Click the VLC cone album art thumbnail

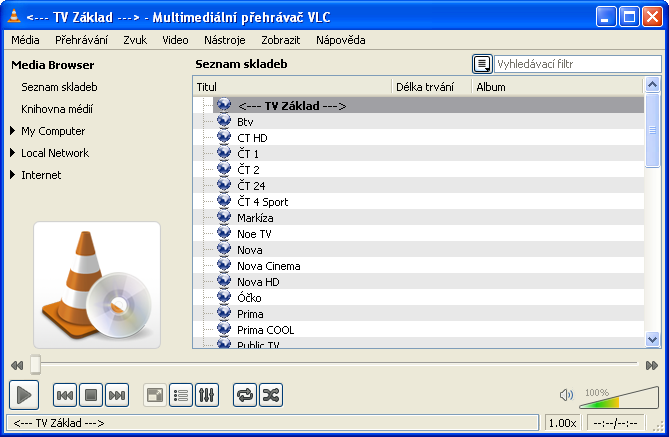(97, 285)
